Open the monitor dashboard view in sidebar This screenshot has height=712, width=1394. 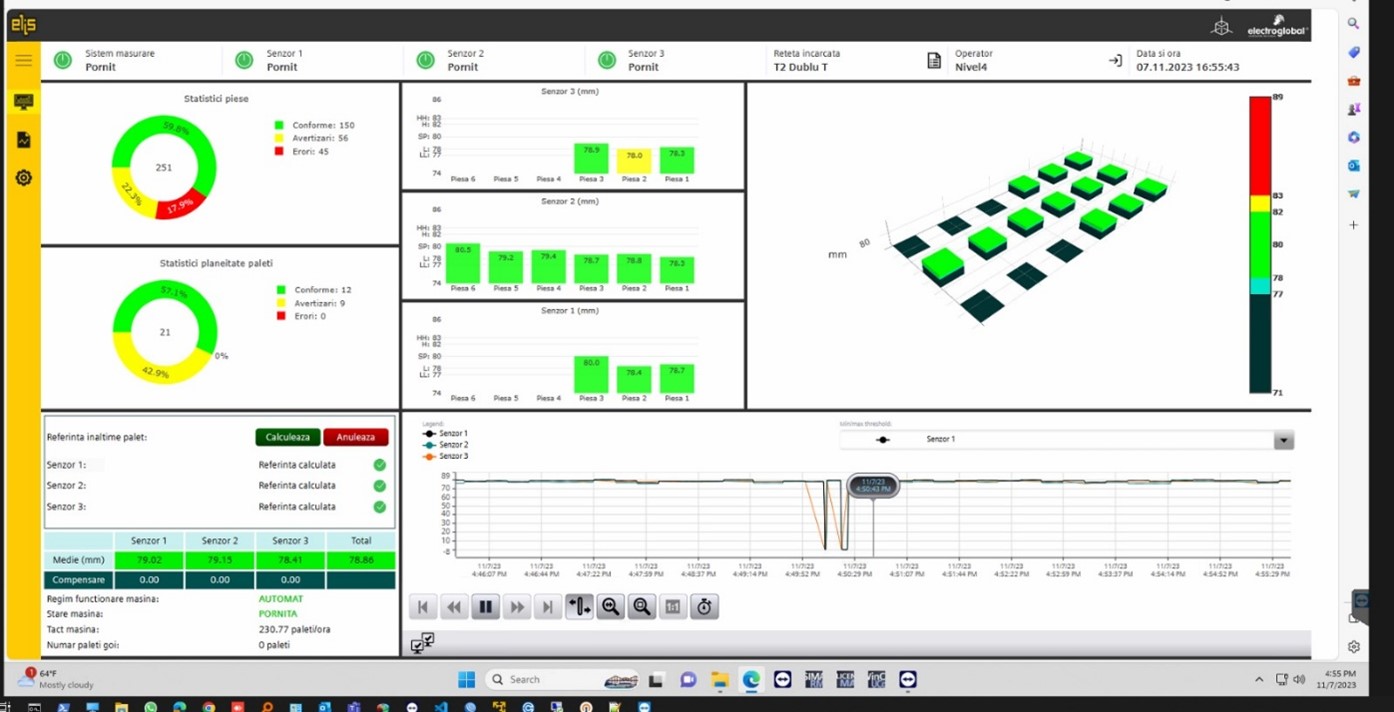(x=23, y=102)
